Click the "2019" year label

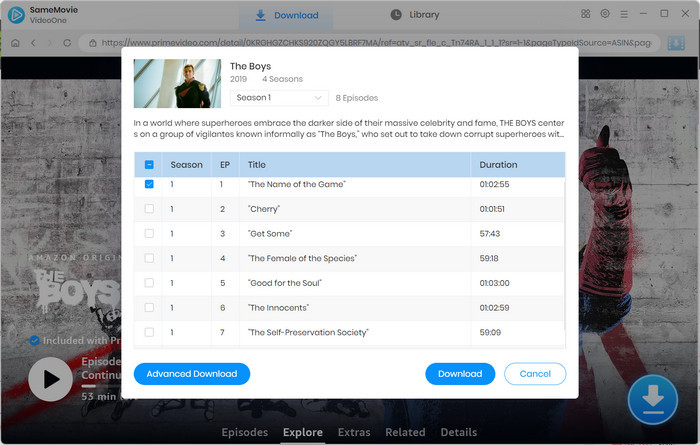coord(238,79)
